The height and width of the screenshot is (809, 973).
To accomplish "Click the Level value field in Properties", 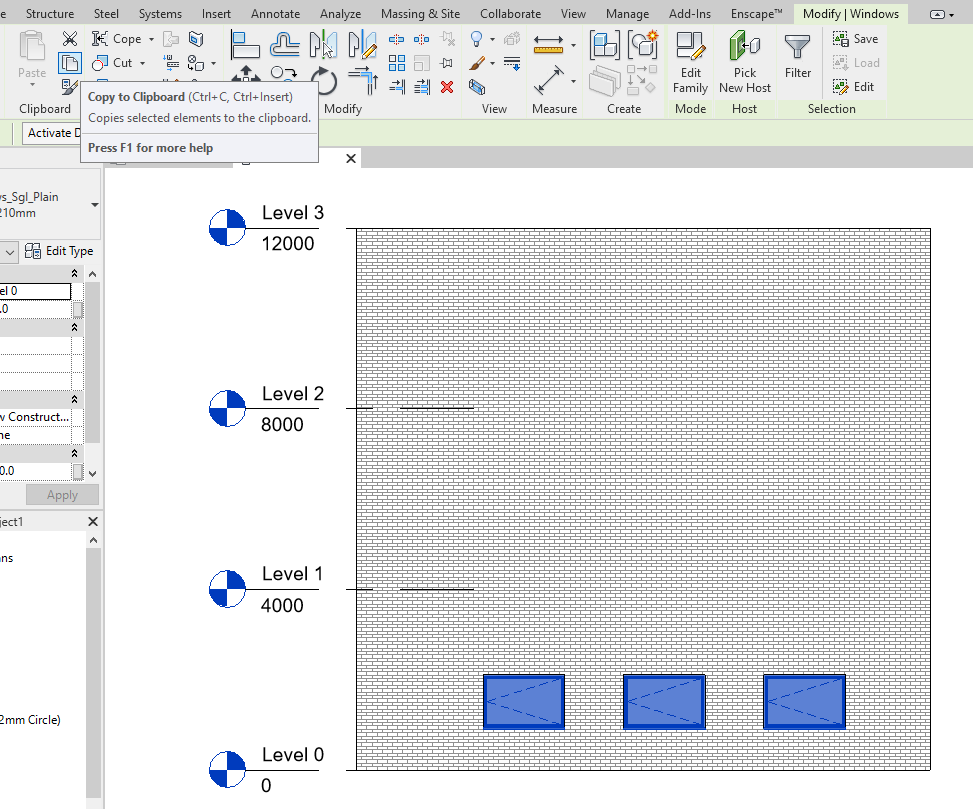I will (35, 291).
